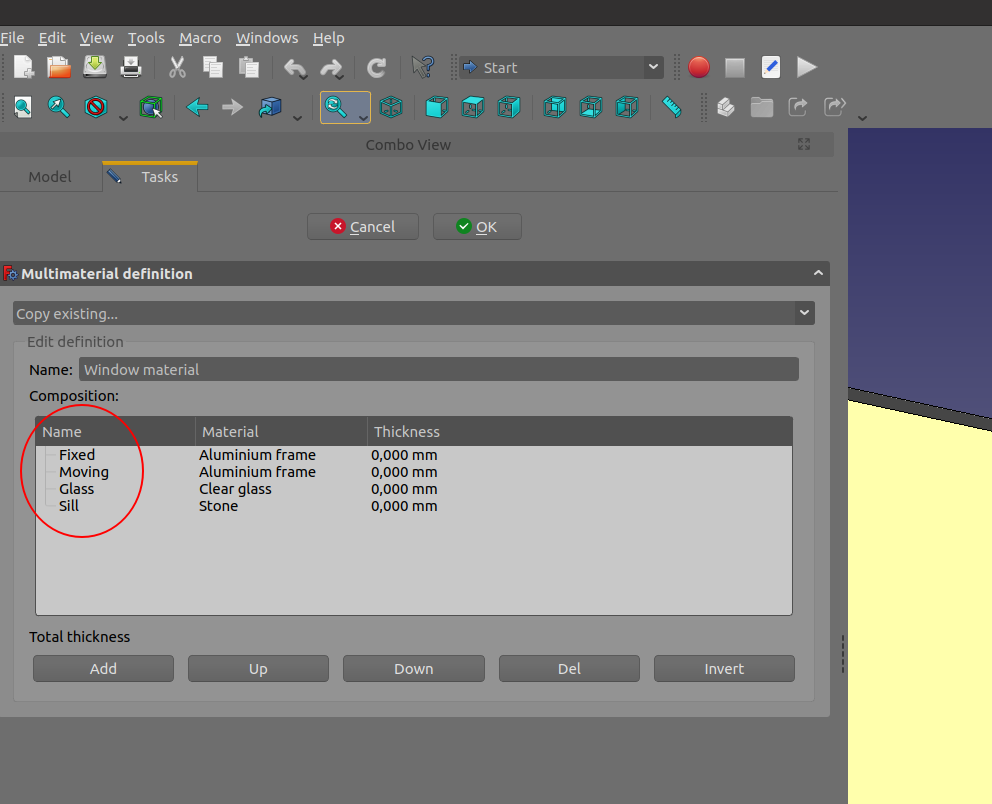Activate the What's This help cursor icon

click(423, 68)
